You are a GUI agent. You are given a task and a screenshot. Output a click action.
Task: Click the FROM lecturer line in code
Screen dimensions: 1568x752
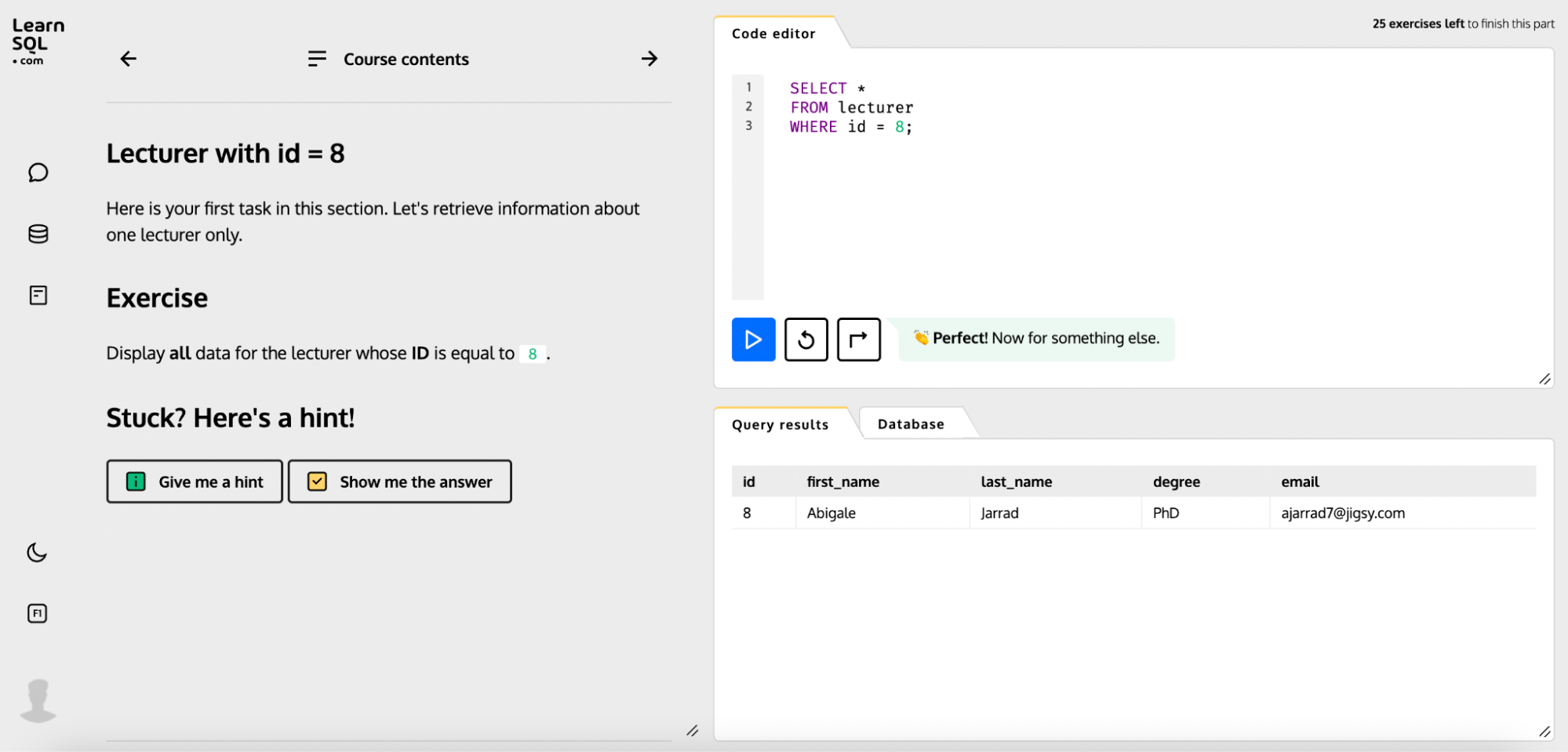pyautogui.click(x=851, y=107)
